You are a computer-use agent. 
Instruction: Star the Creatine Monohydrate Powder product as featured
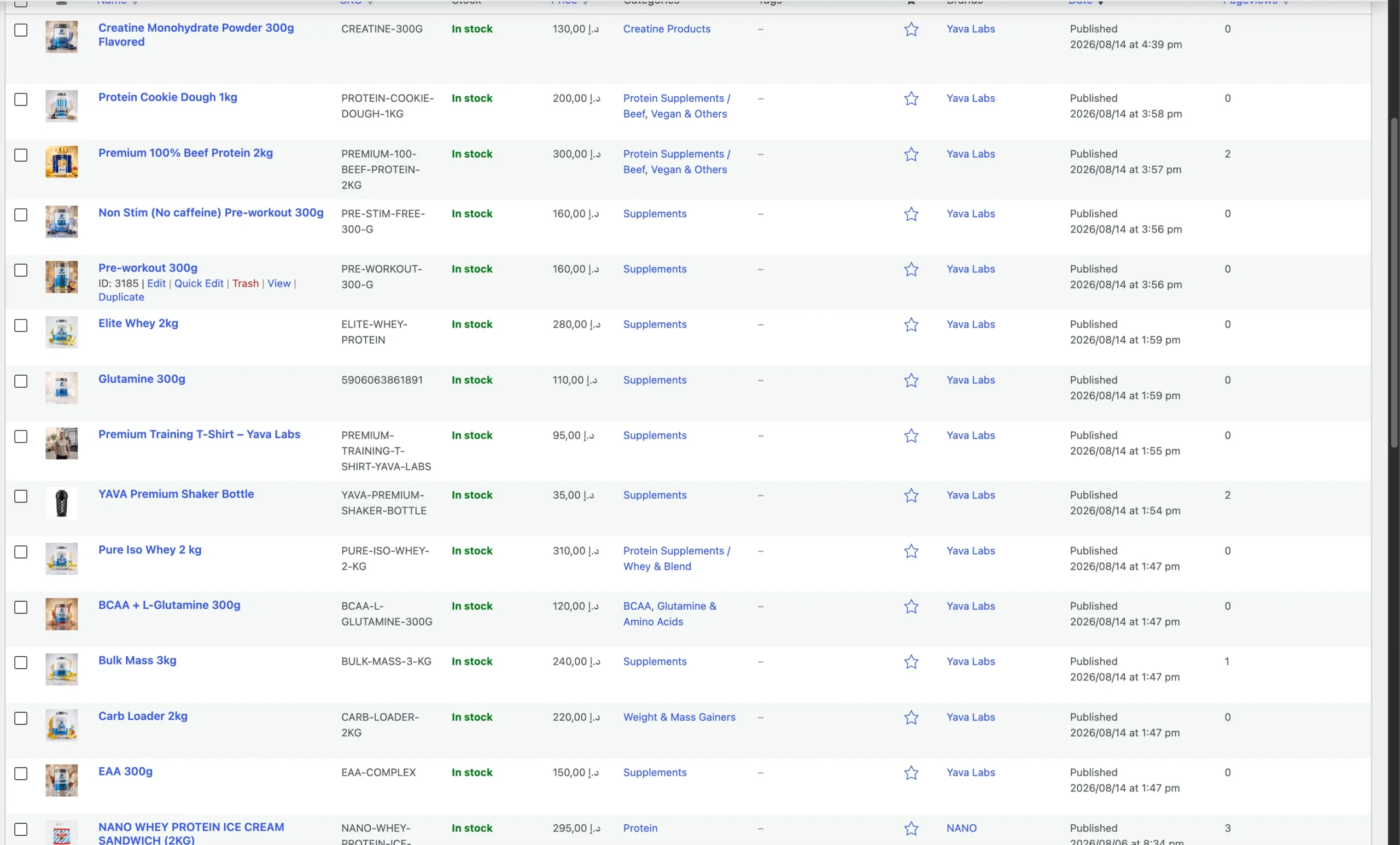pos(911,29)
